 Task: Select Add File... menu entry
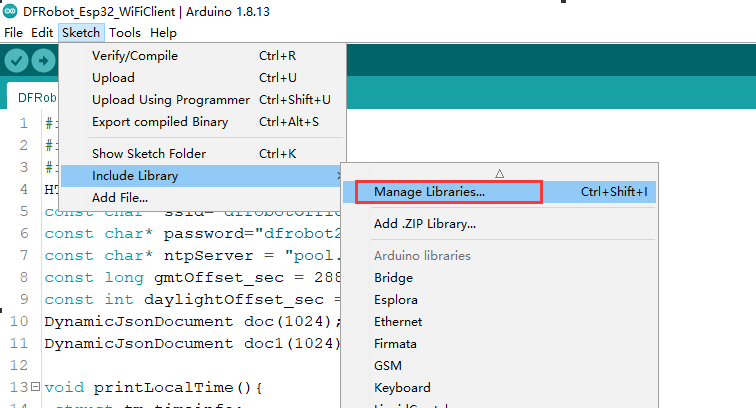[x=202, y=198]
